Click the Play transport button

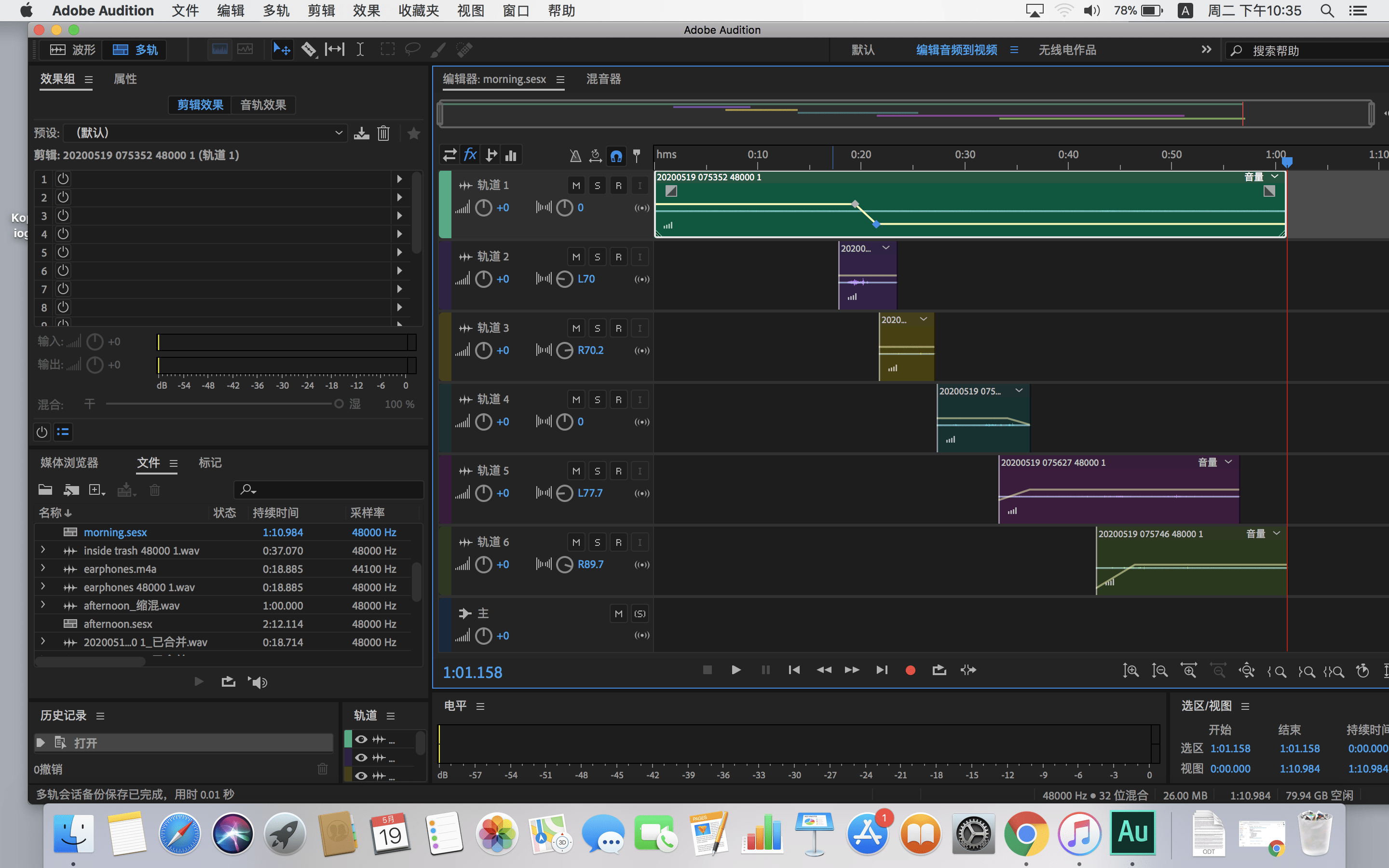(x=736, y=670)
